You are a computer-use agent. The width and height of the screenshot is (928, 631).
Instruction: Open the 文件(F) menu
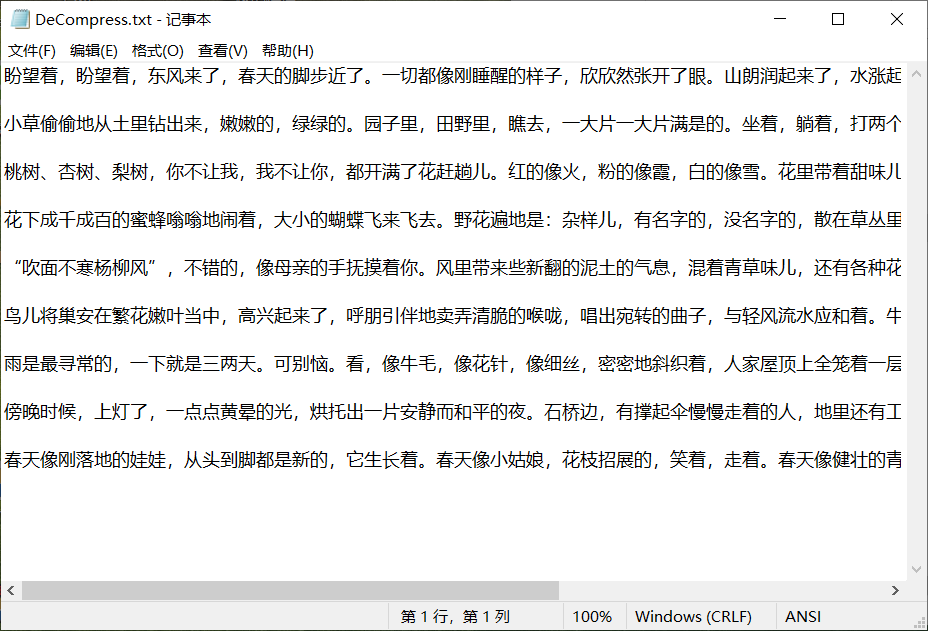[x=30, y=49]
